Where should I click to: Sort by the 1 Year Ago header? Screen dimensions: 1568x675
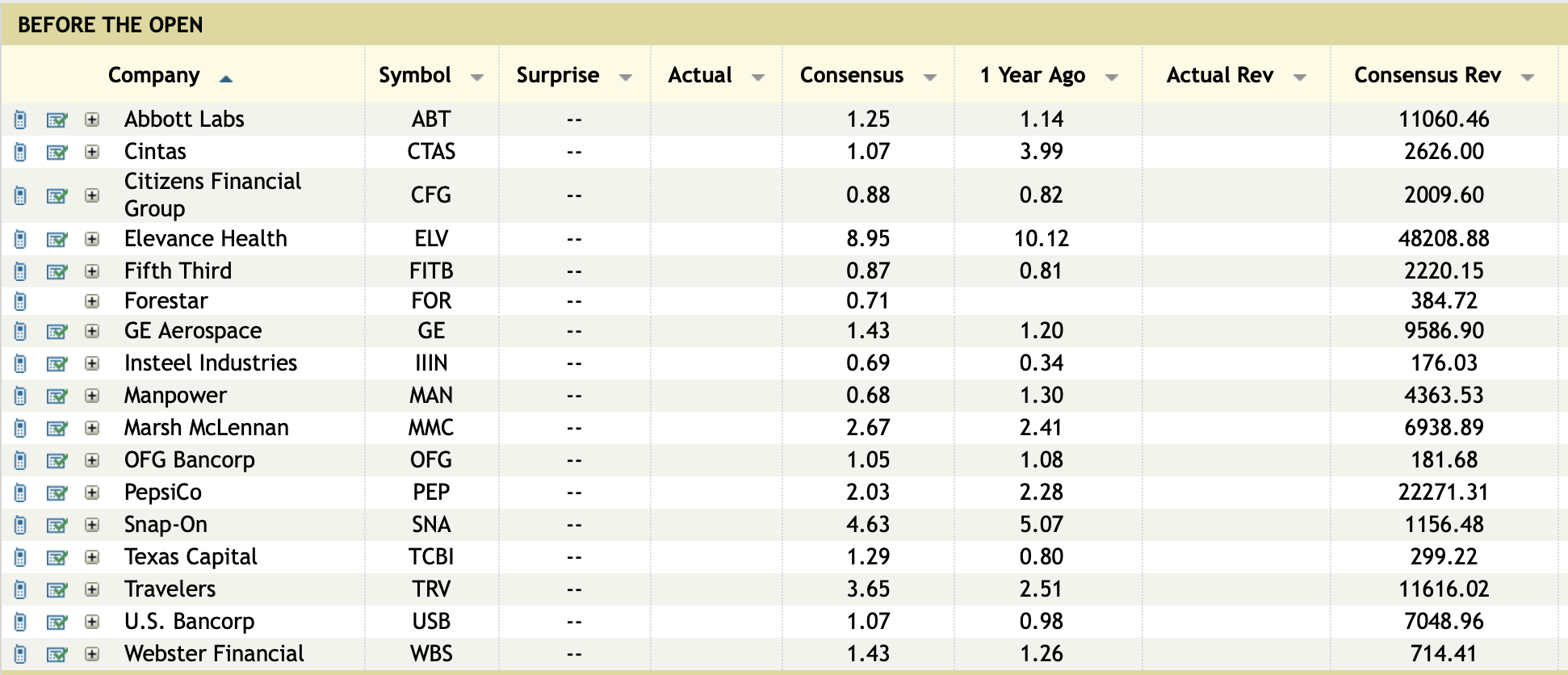coord(1032,75)
